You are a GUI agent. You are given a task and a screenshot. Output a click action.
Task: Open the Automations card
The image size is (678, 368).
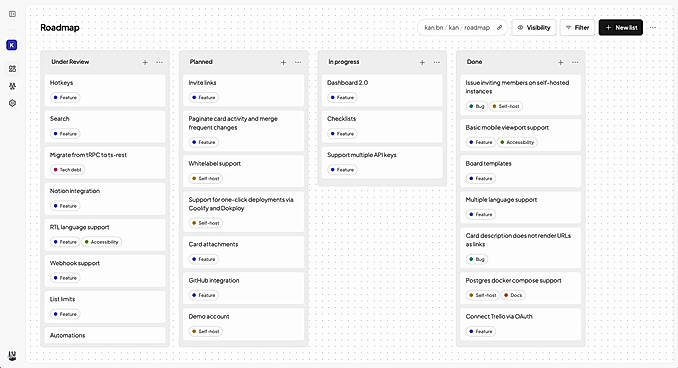pyautogui.click(x=105, y=336)
